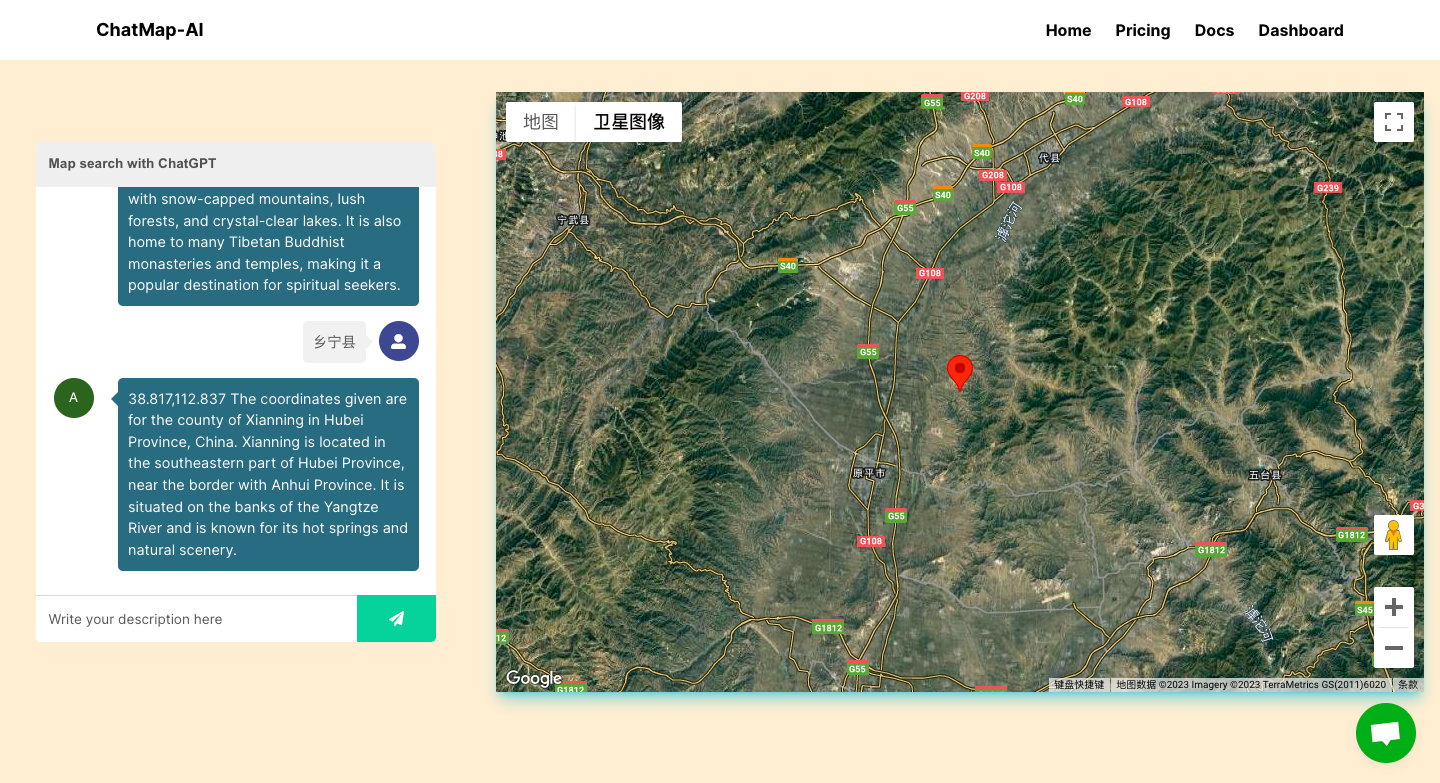Switch map to 地图 view

541,122
